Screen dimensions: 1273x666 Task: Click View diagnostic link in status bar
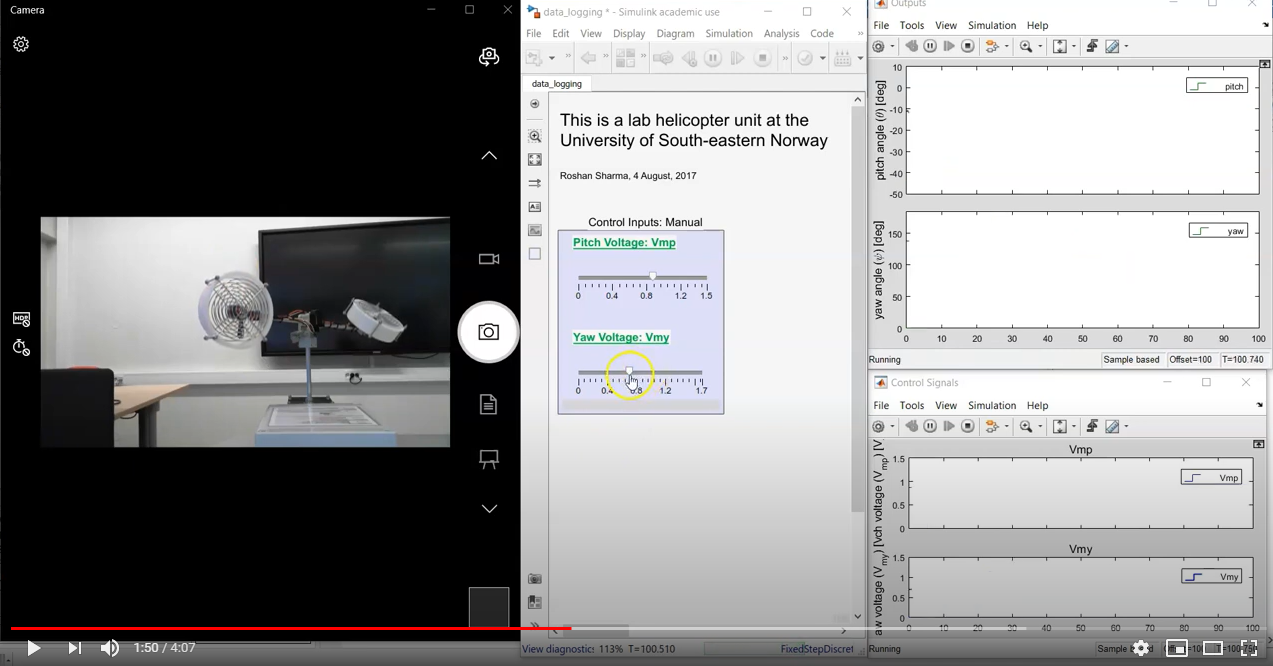tap(559, 649)
